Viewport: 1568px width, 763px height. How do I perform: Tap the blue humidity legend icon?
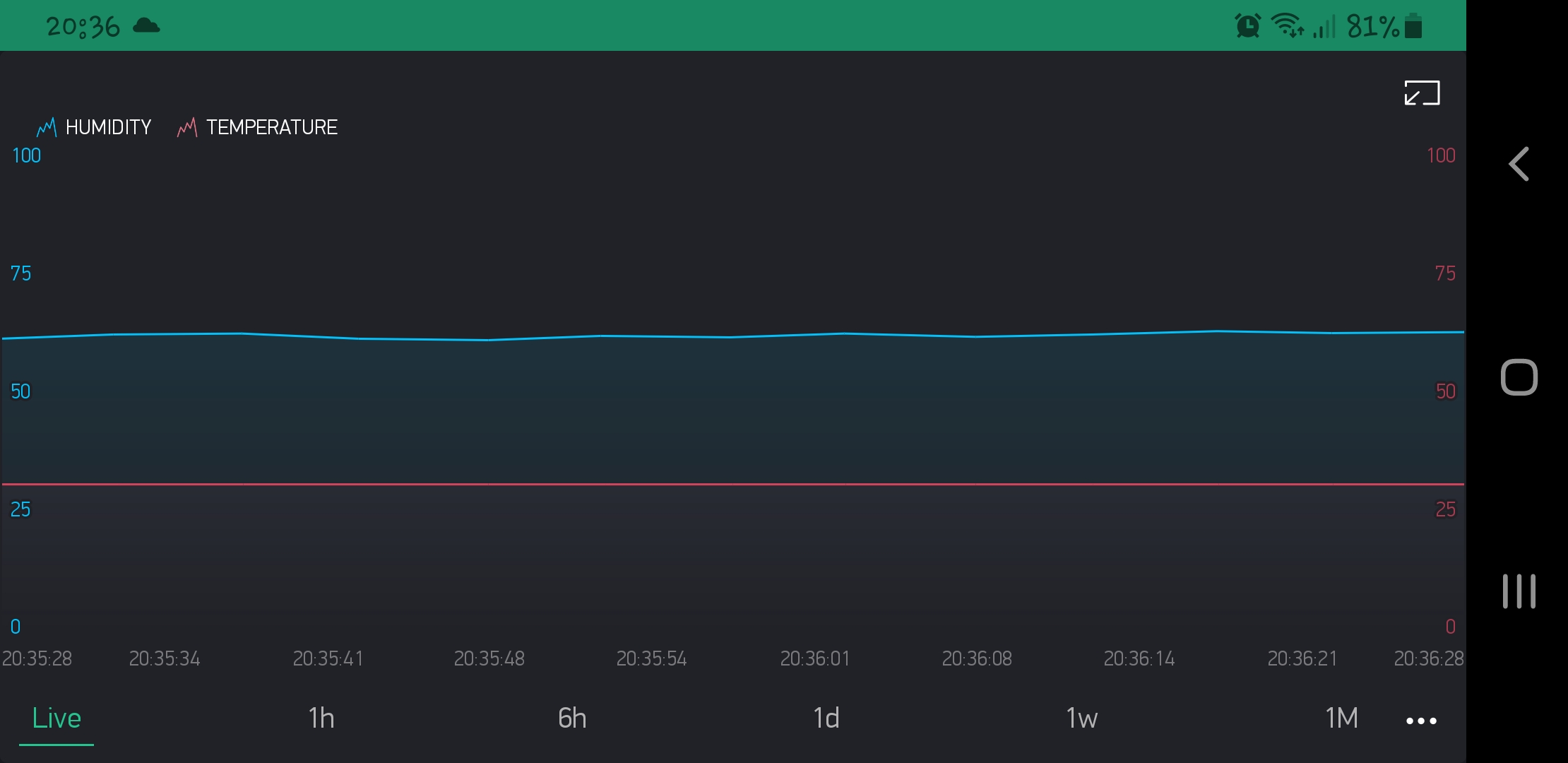pyautogui.click(x=47, y=127)
